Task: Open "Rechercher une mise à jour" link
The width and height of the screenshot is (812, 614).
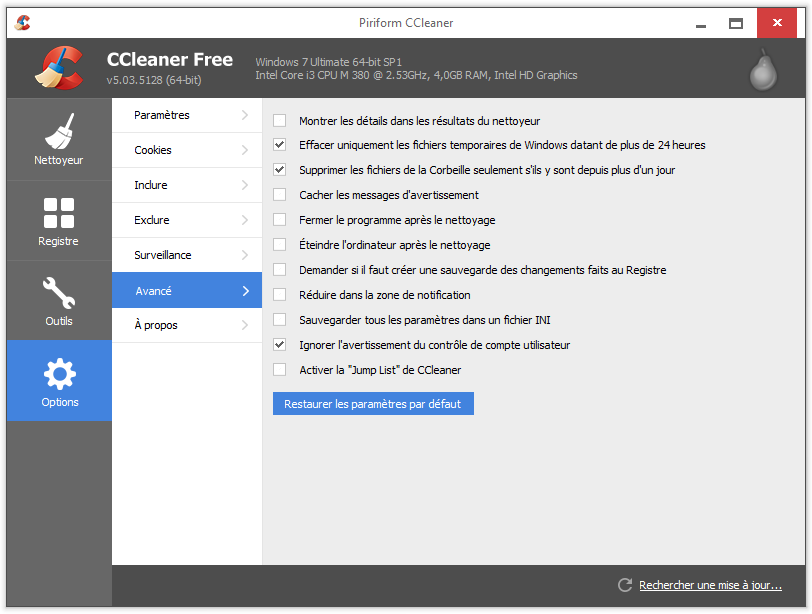Action: pyautogui.click(x=710, y=585)
